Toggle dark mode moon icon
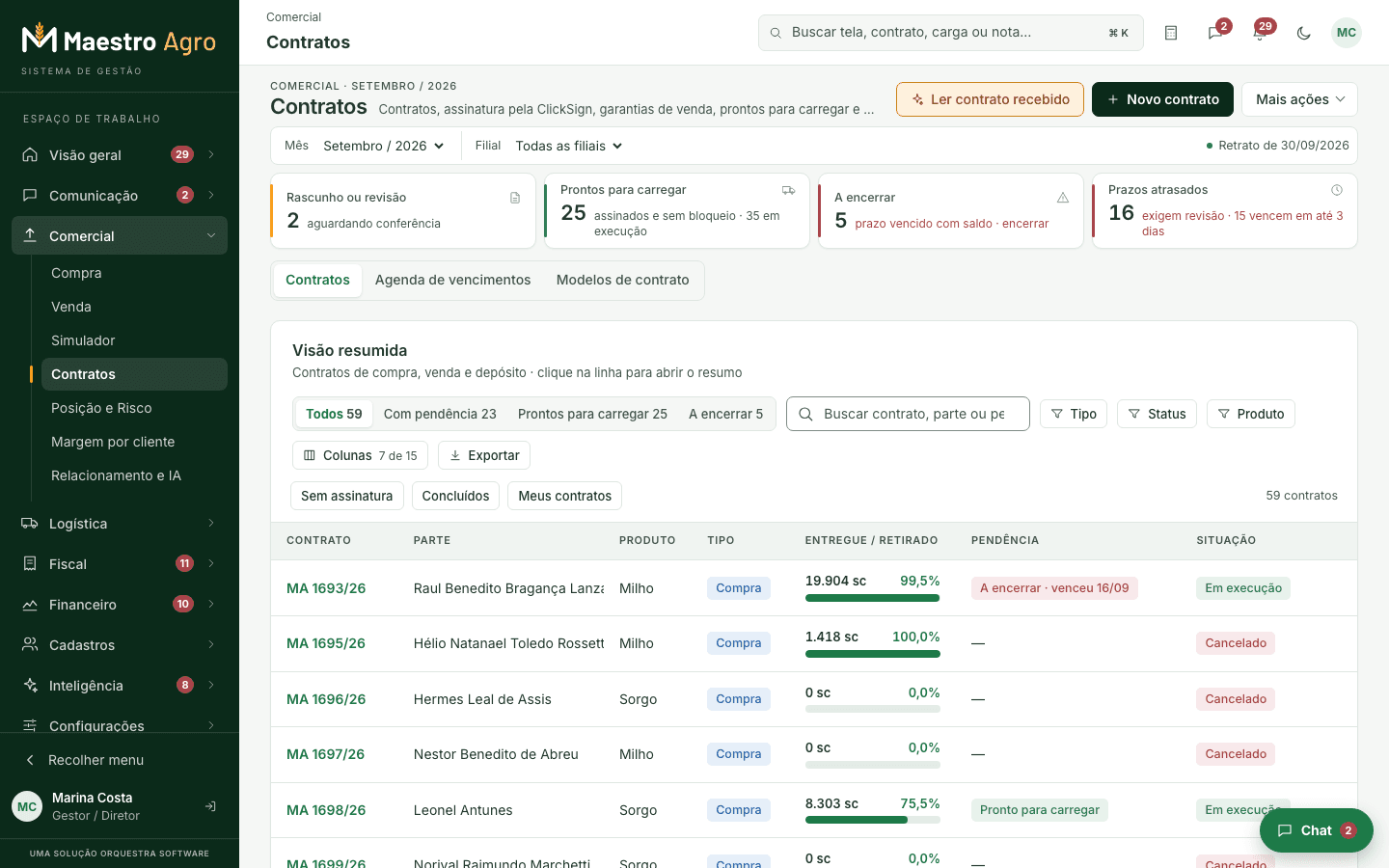 1304,33
